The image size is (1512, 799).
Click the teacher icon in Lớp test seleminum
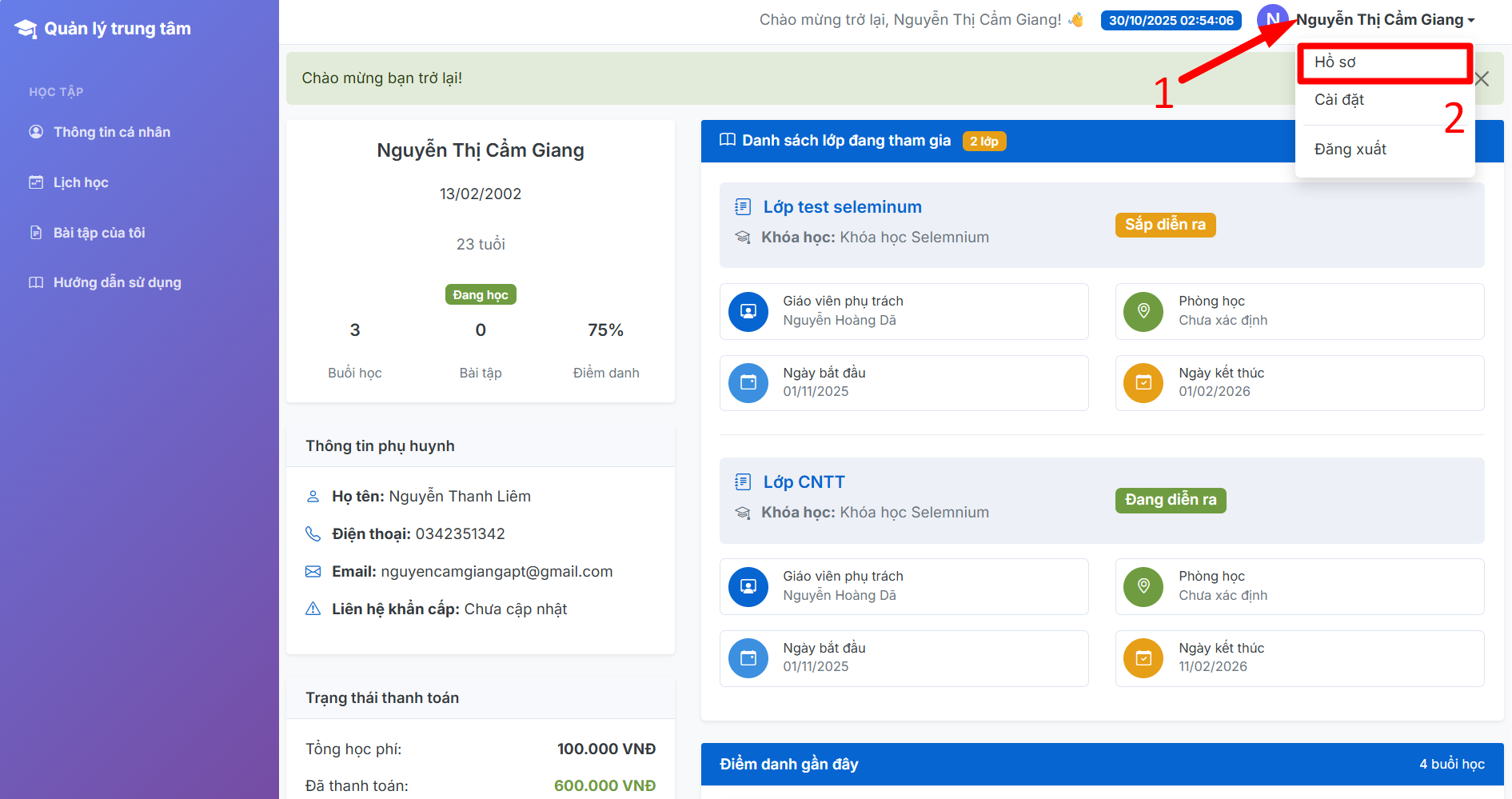click(x=748, y=311)
